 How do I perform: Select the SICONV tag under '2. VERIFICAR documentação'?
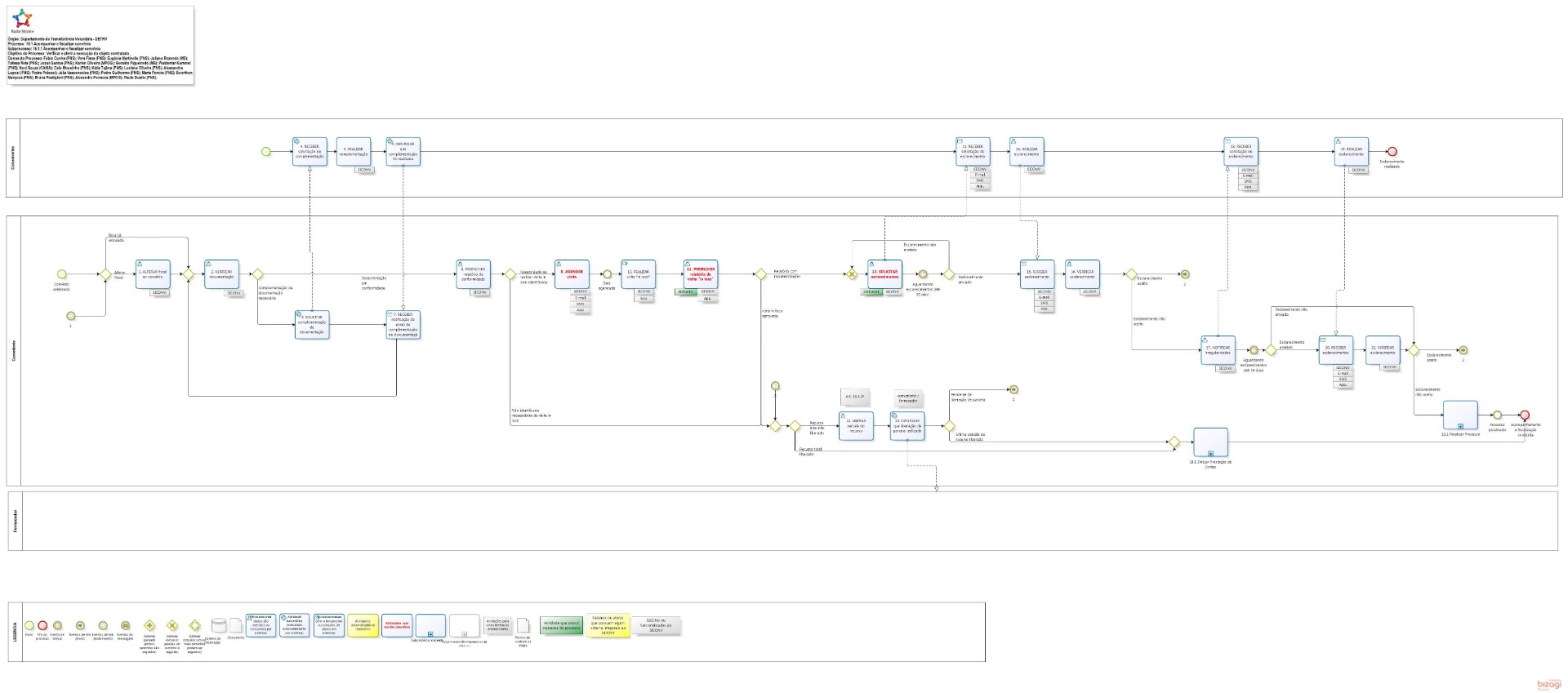(234, 293)
